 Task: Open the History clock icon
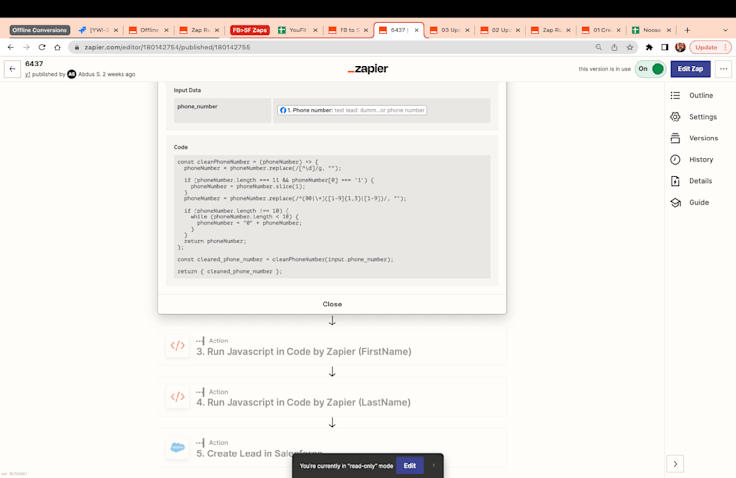point(675,160)
